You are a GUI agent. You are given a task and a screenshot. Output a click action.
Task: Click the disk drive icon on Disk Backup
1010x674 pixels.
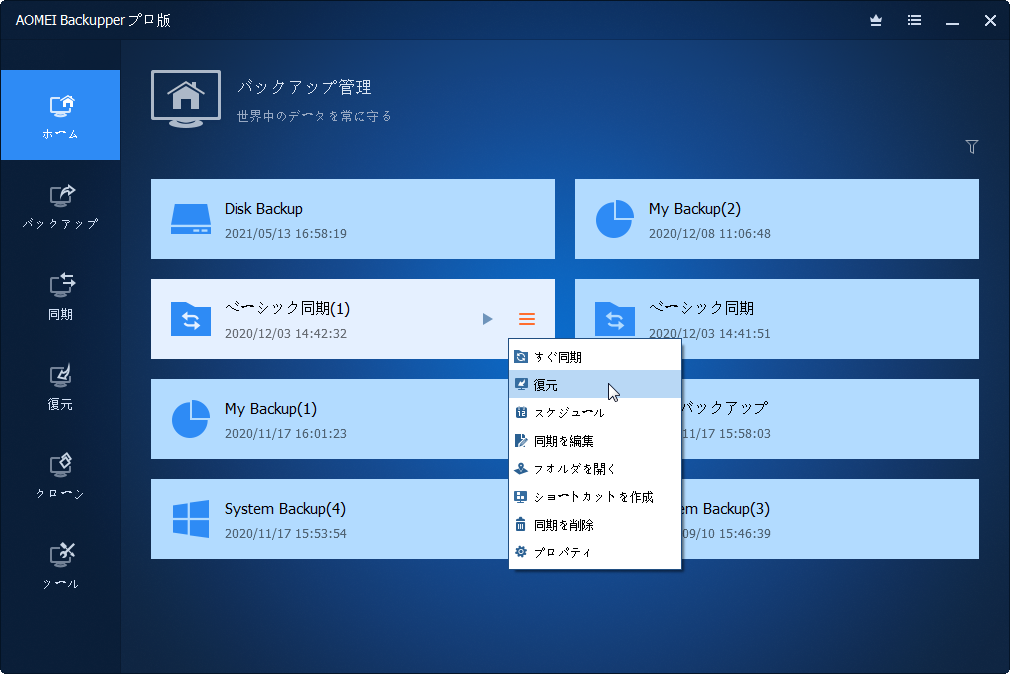click(191, 219)
